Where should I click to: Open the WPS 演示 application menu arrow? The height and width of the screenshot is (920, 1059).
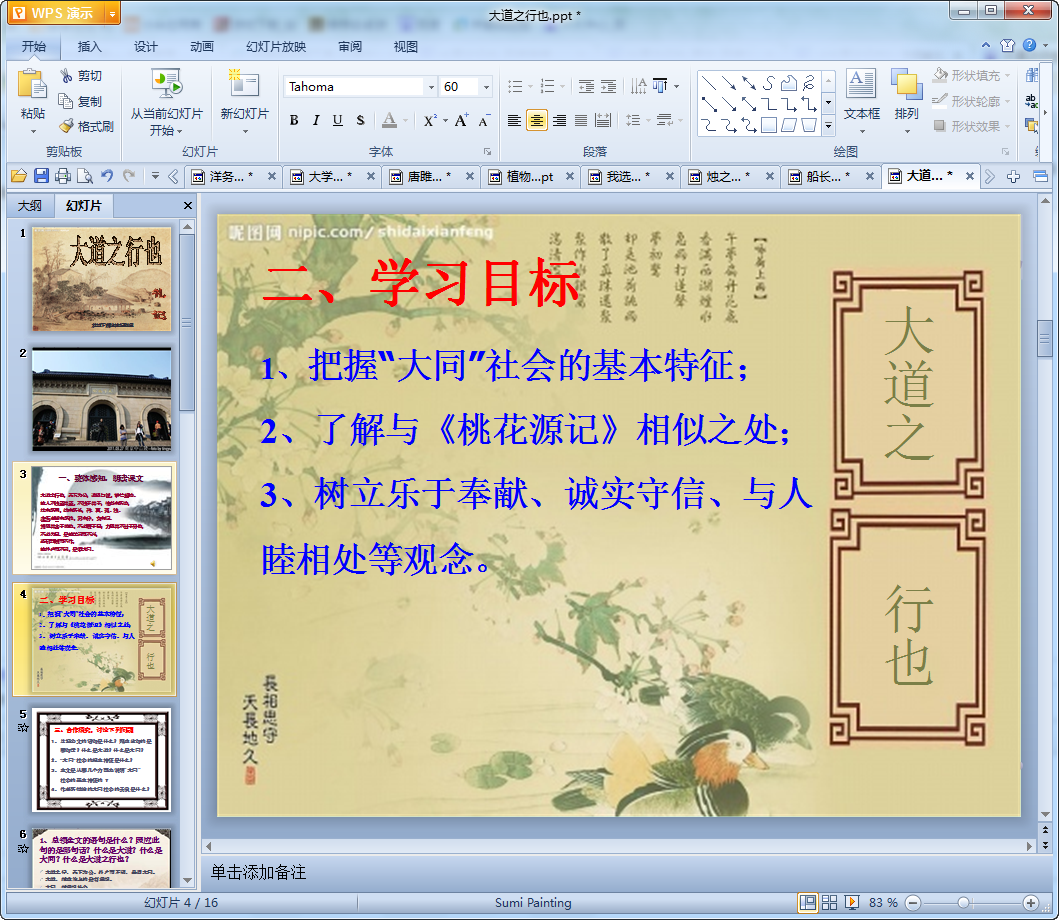pos(112,13)
